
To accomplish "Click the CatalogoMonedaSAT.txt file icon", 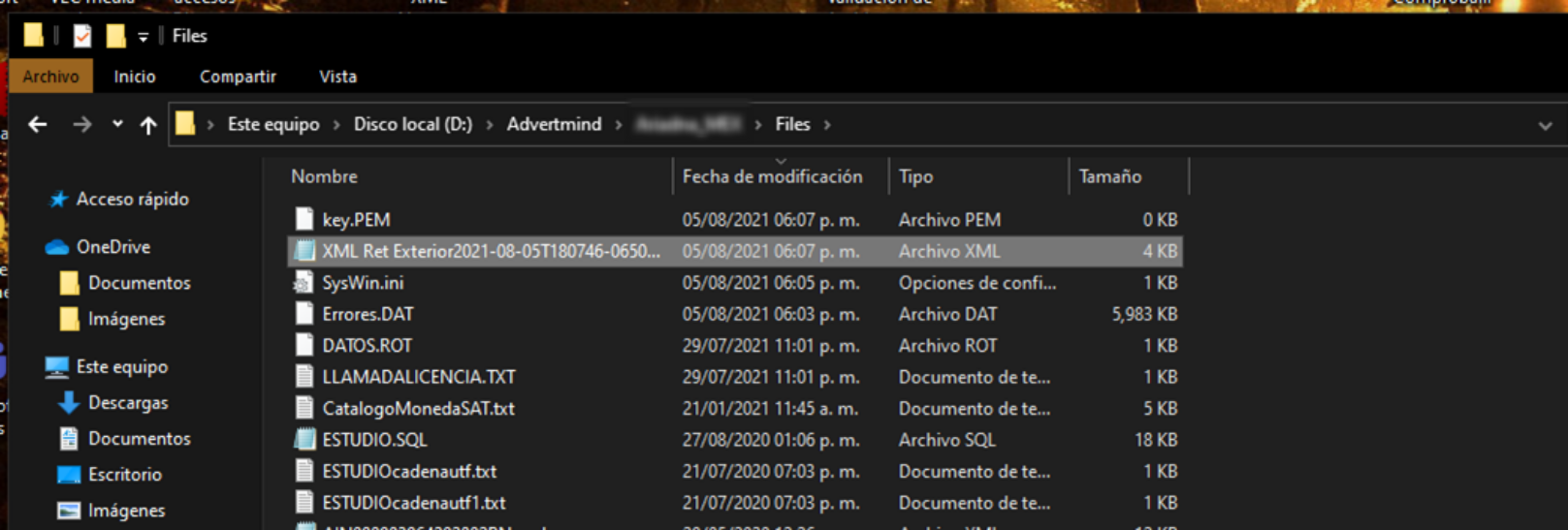I will click(x=304, y=408).
